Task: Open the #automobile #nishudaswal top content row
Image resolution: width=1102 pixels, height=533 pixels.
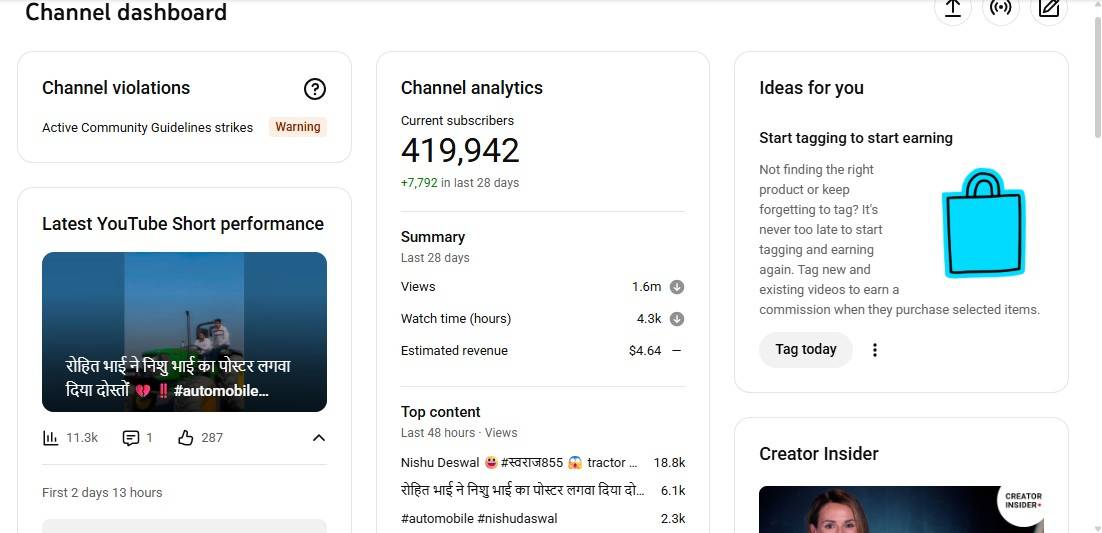Action: coord(479,518)
